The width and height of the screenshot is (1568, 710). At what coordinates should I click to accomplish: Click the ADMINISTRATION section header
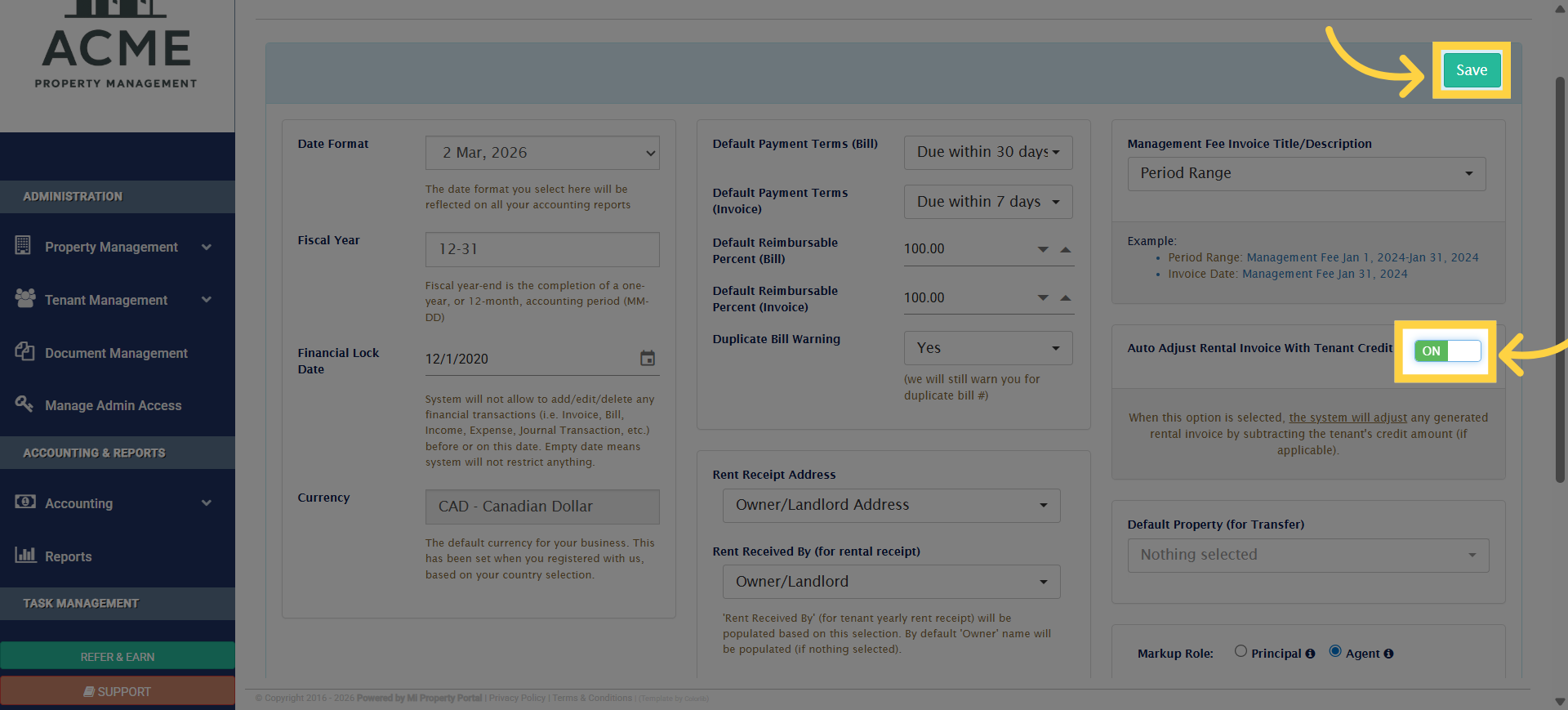point(118,197)
